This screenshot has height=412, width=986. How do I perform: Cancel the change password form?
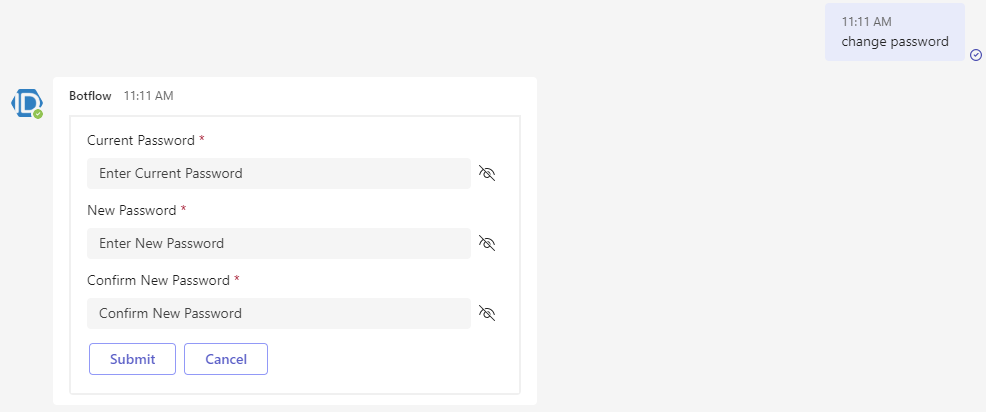click(x=226, y=359)
